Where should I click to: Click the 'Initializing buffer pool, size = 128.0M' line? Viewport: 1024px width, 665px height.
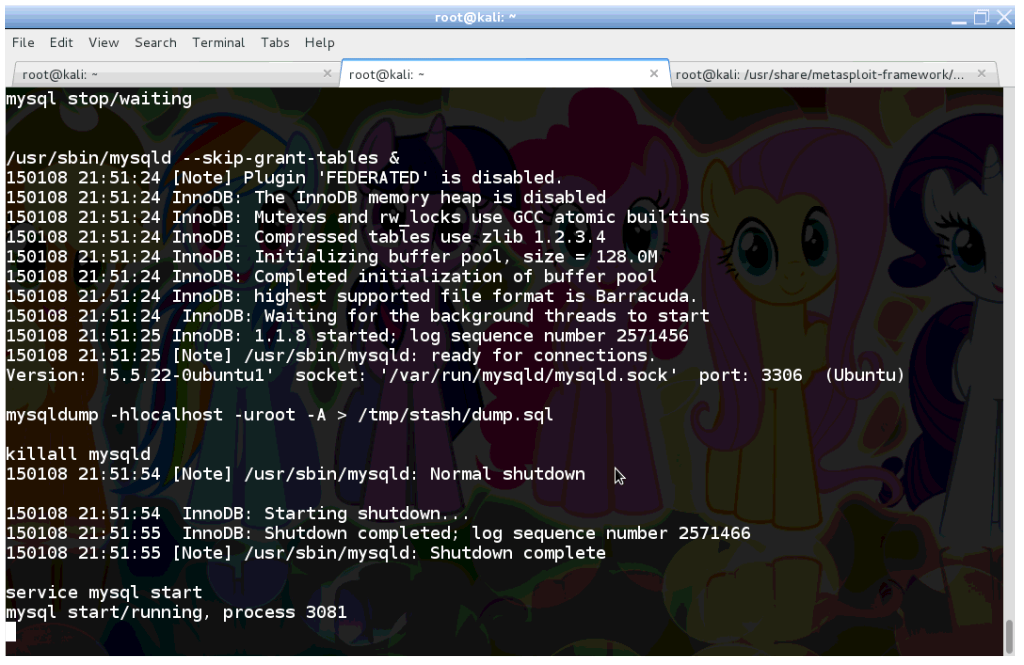coord(332,257)
